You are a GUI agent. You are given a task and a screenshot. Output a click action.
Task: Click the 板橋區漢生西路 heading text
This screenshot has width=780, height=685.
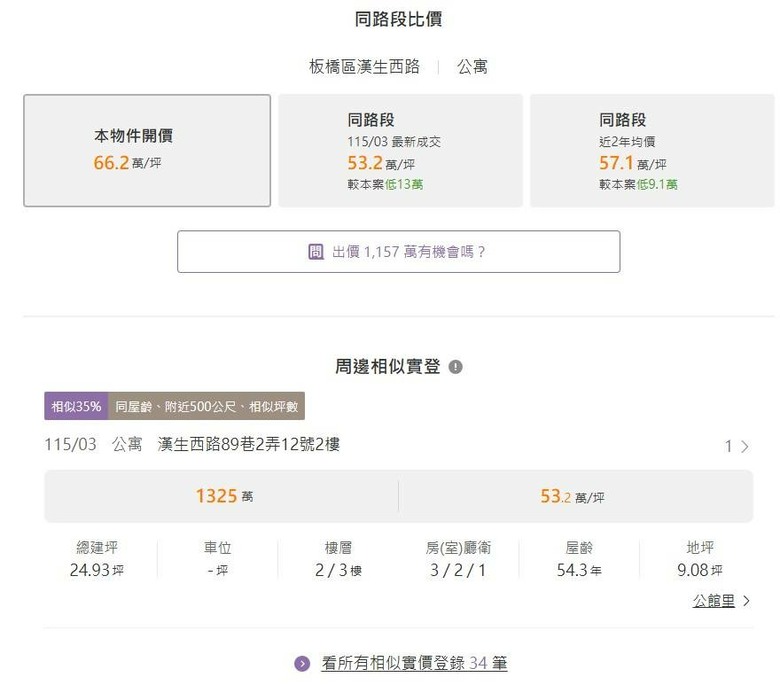coord(364,67)
